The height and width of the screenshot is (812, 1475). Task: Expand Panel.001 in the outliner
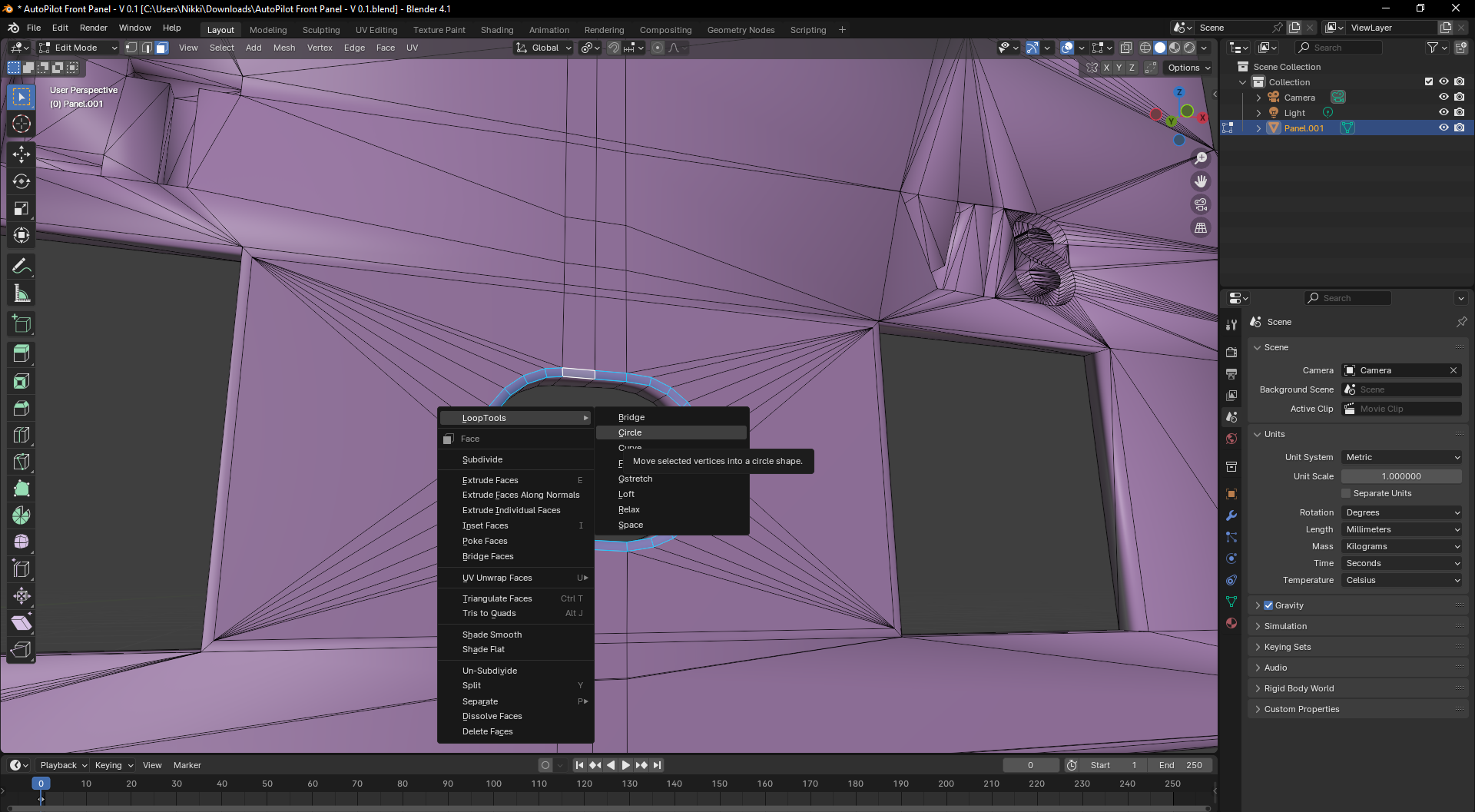point(1258,128)
